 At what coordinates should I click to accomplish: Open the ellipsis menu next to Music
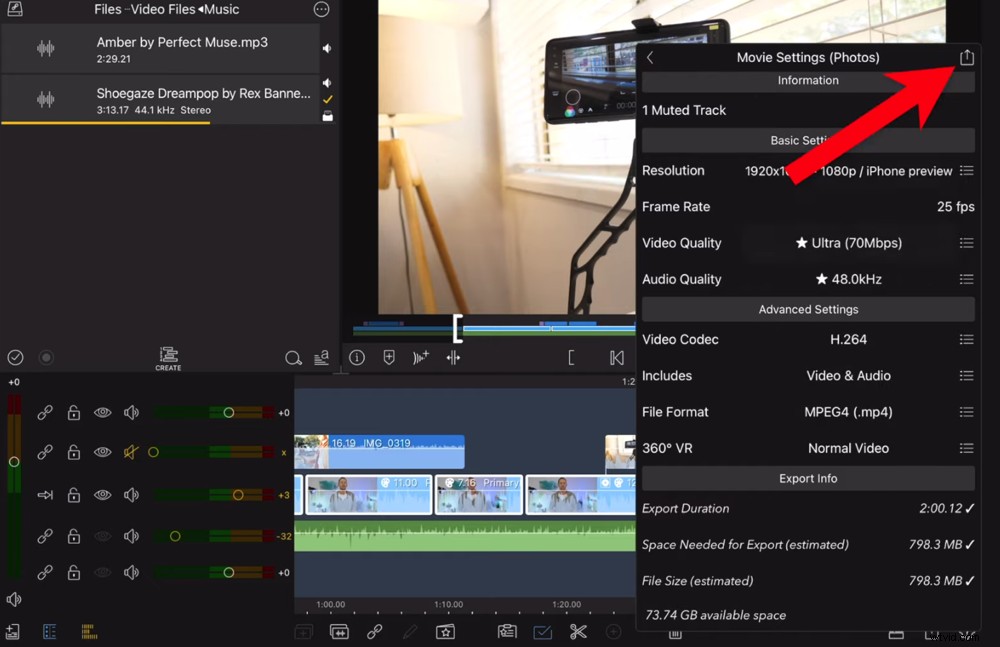point(321,9)
